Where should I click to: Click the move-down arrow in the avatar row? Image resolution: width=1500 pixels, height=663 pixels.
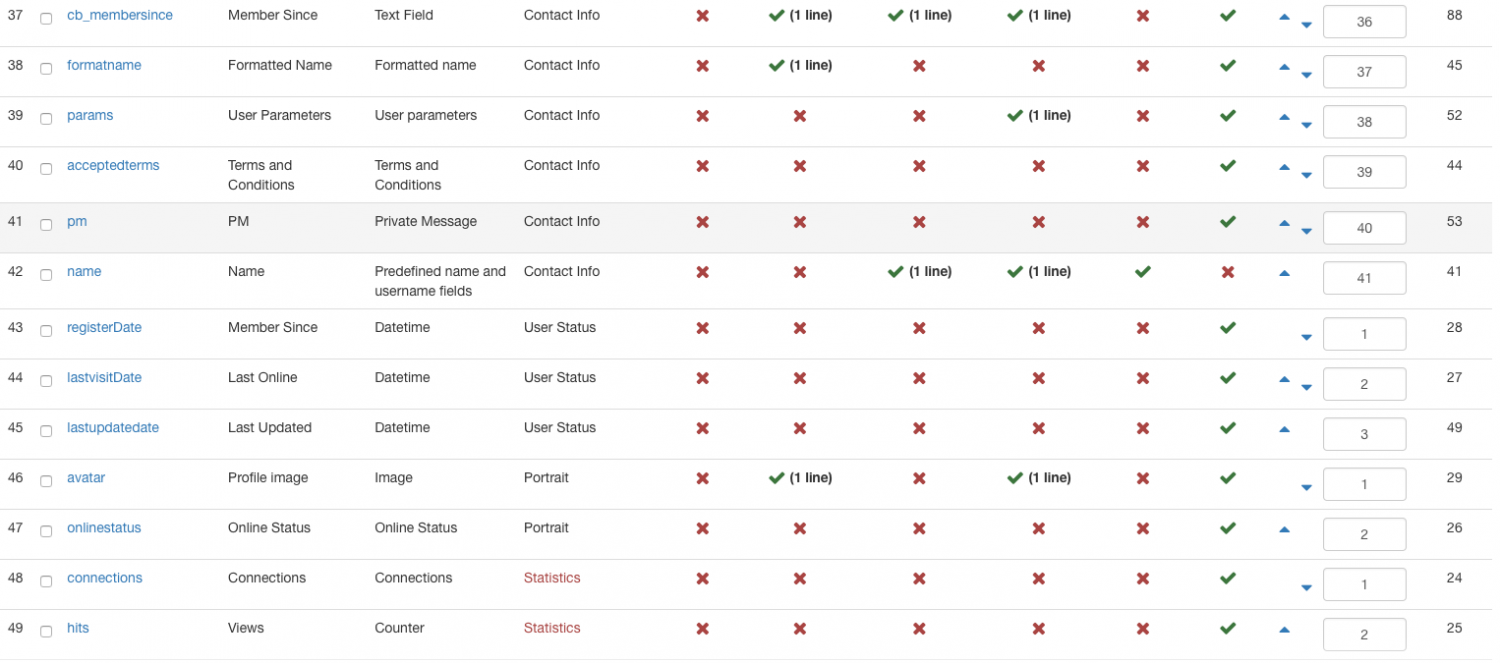pyautogui.click(x=1306, y=488)
